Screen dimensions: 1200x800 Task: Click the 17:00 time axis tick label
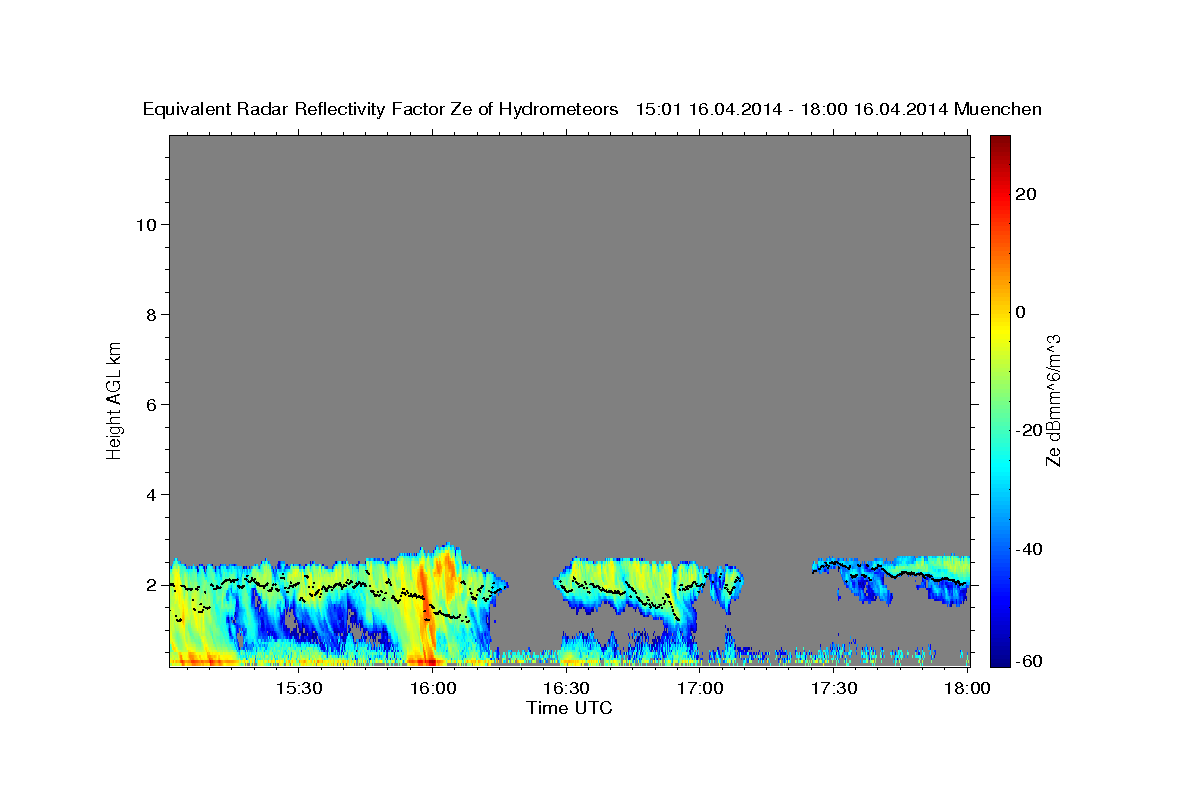pyautogui.click(x=700, y=688)
